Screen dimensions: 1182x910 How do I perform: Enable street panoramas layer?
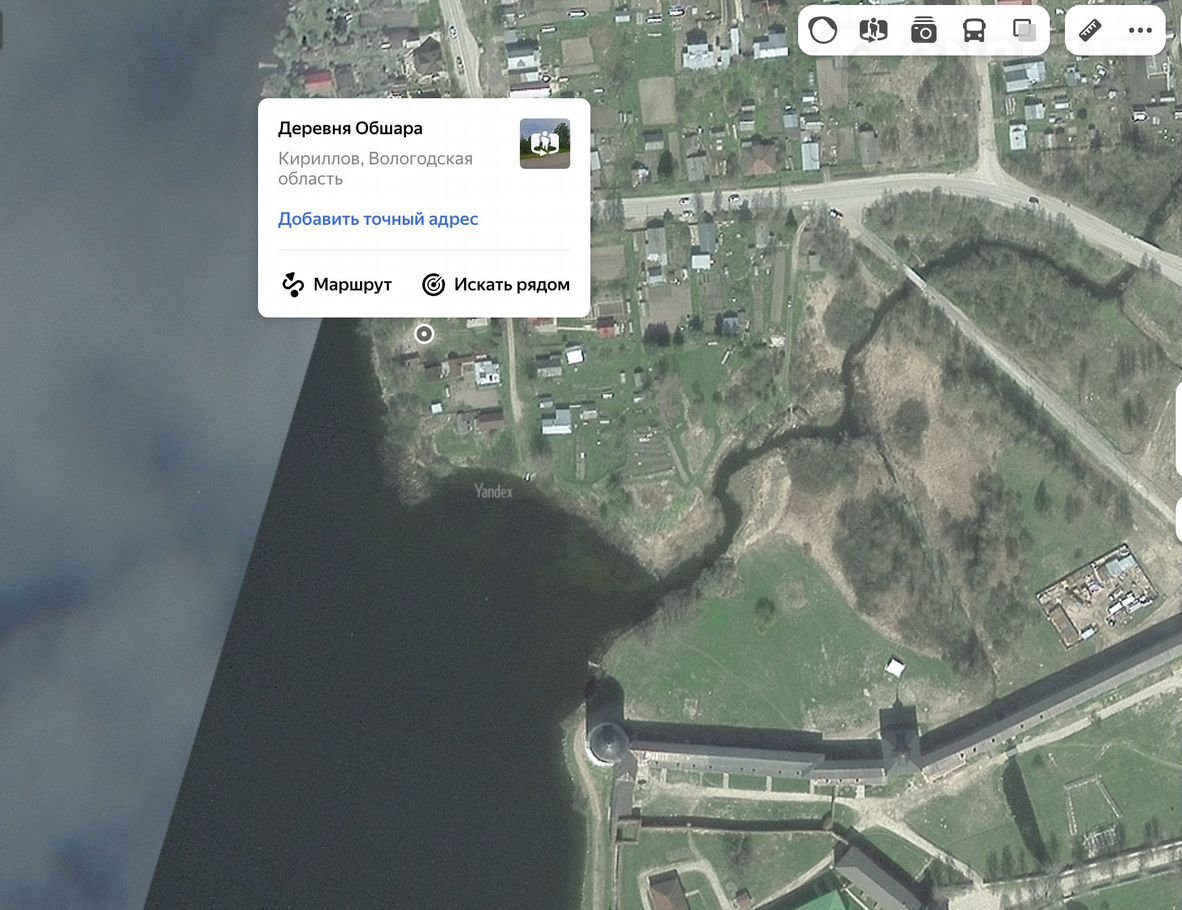click(873, 30)
